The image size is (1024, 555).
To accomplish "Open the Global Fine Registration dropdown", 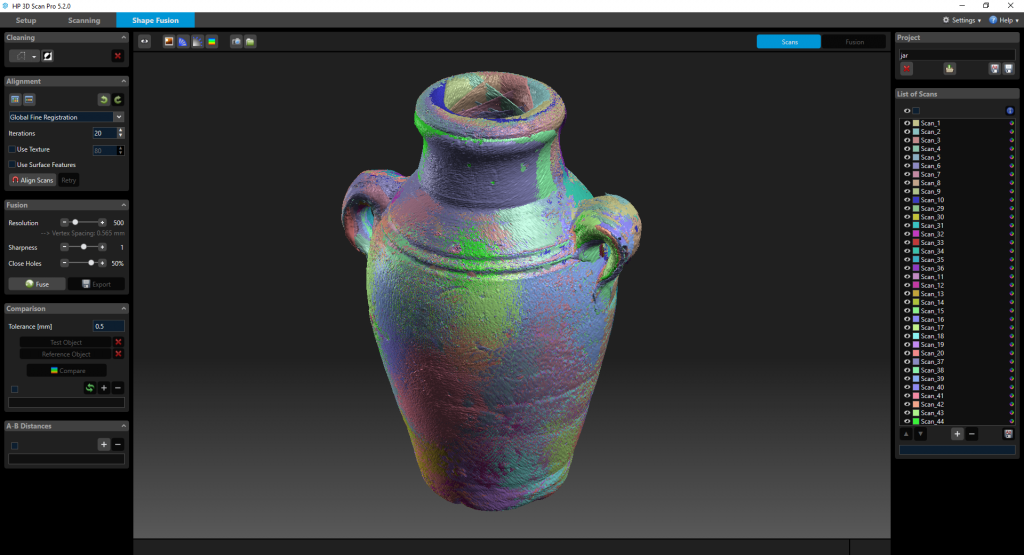I will point(119,117).
